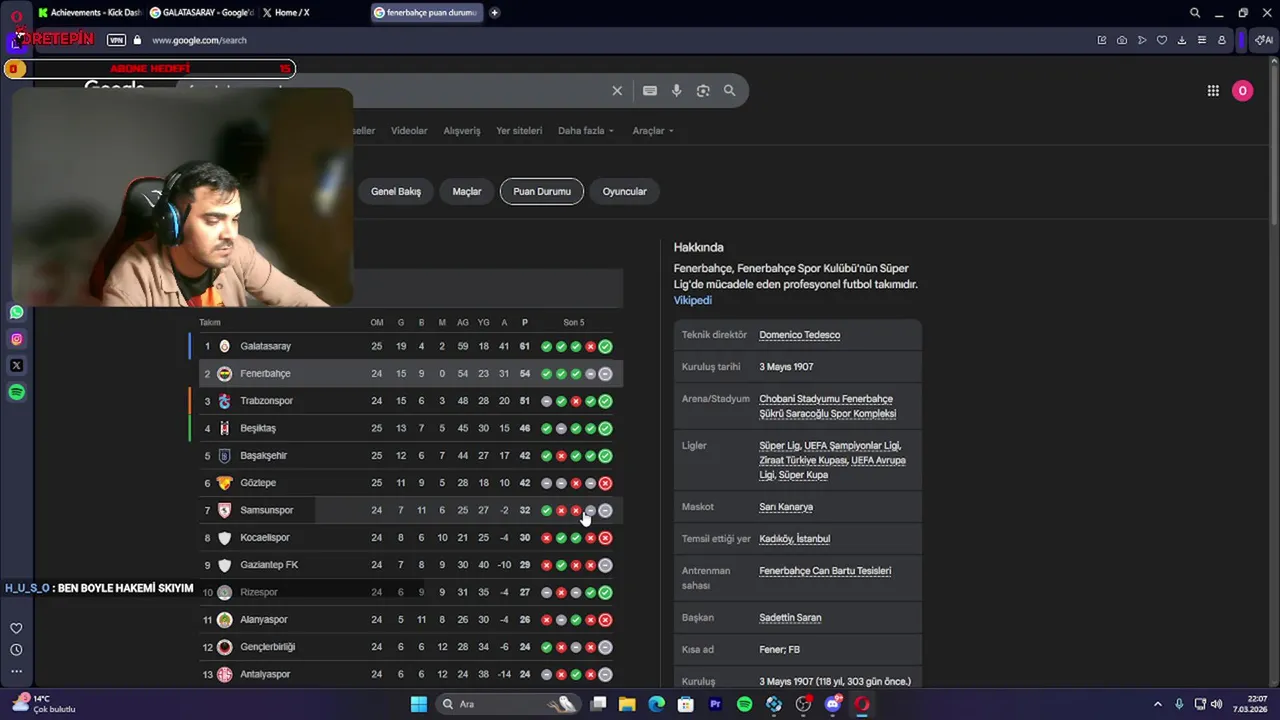The height and width of the screenshot is (720, 1280).
Task: Open the Spotify app on the taskbar
Action: pyautogui.click(x=744, y=704)
